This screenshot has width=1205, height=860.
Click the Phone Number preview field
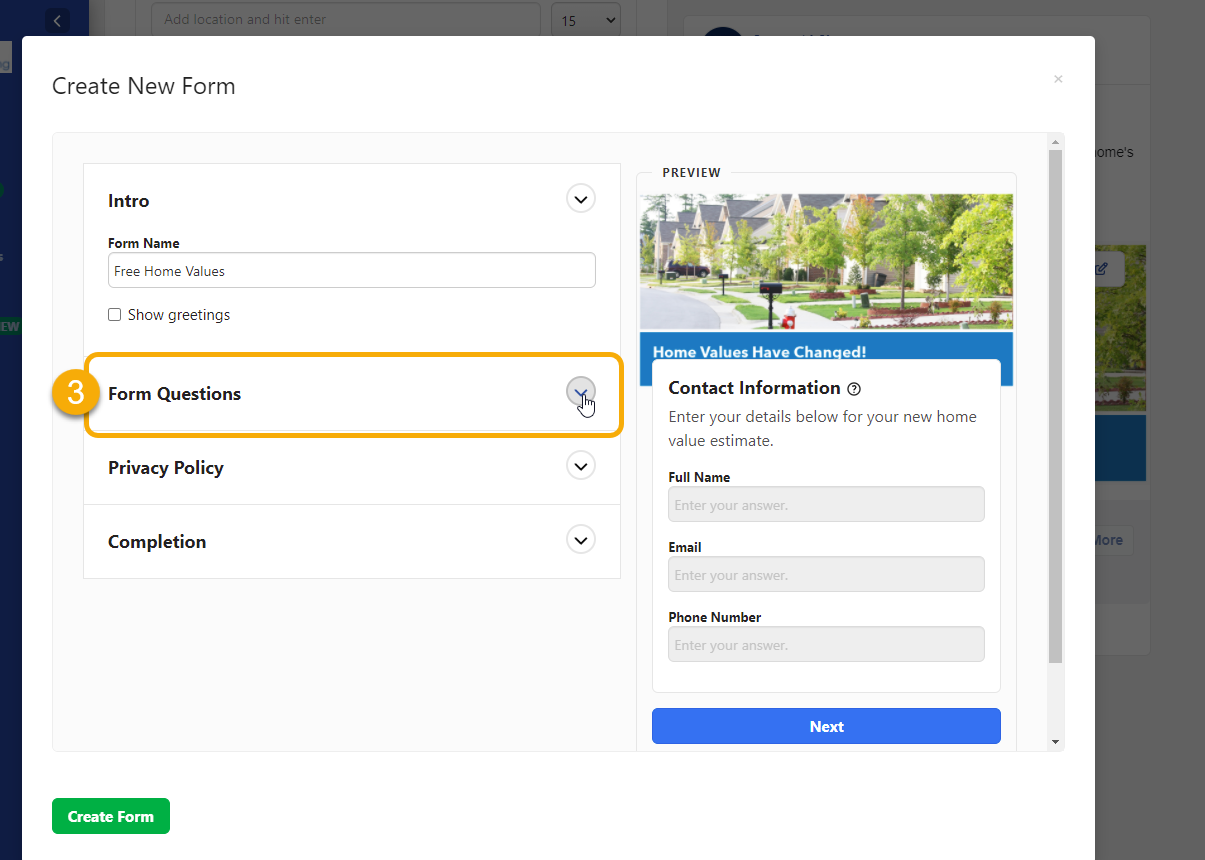click(826, 645)
